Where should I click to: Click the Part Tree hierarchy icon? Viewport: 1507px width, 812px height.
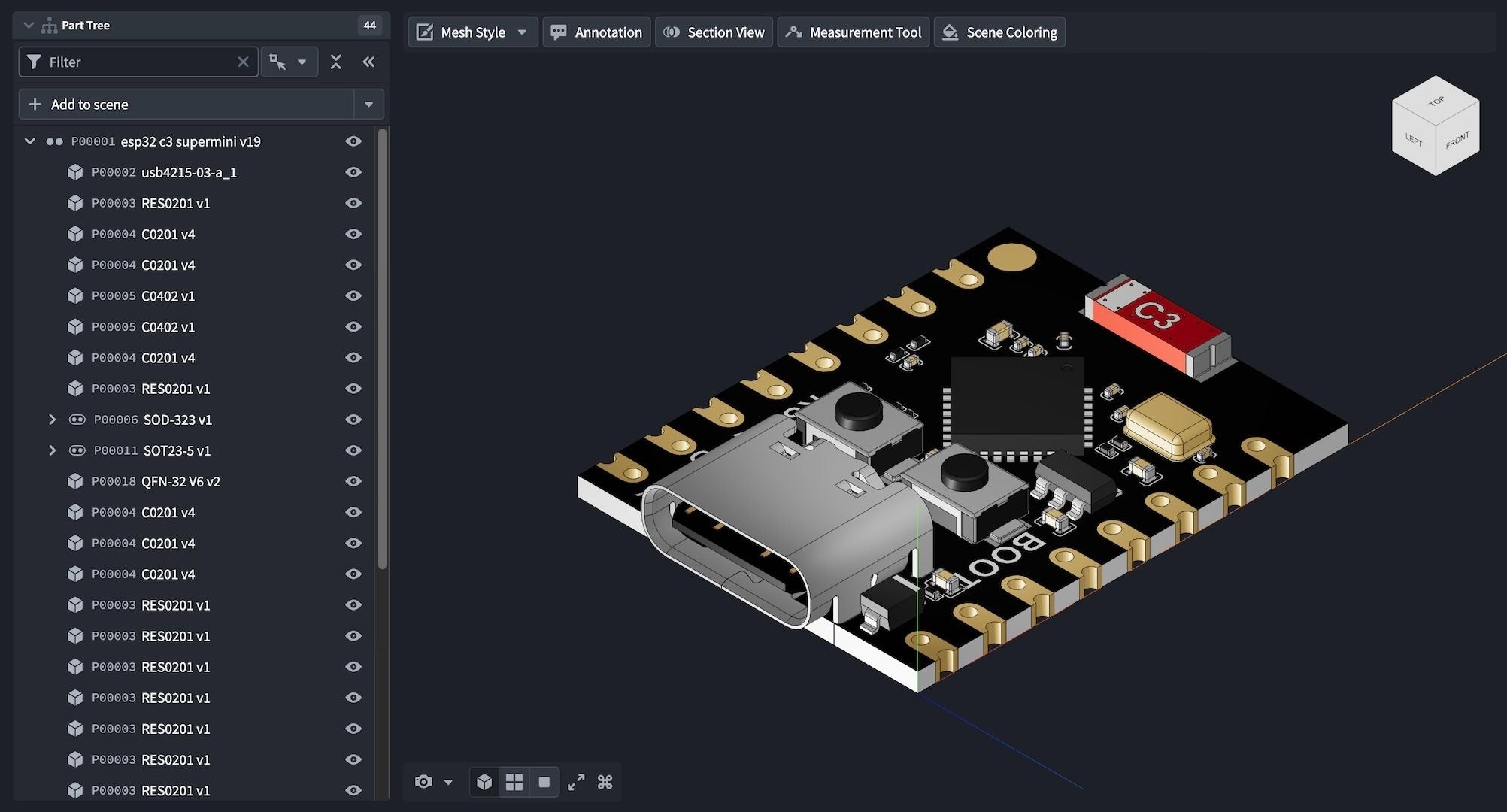pos(50,26)
